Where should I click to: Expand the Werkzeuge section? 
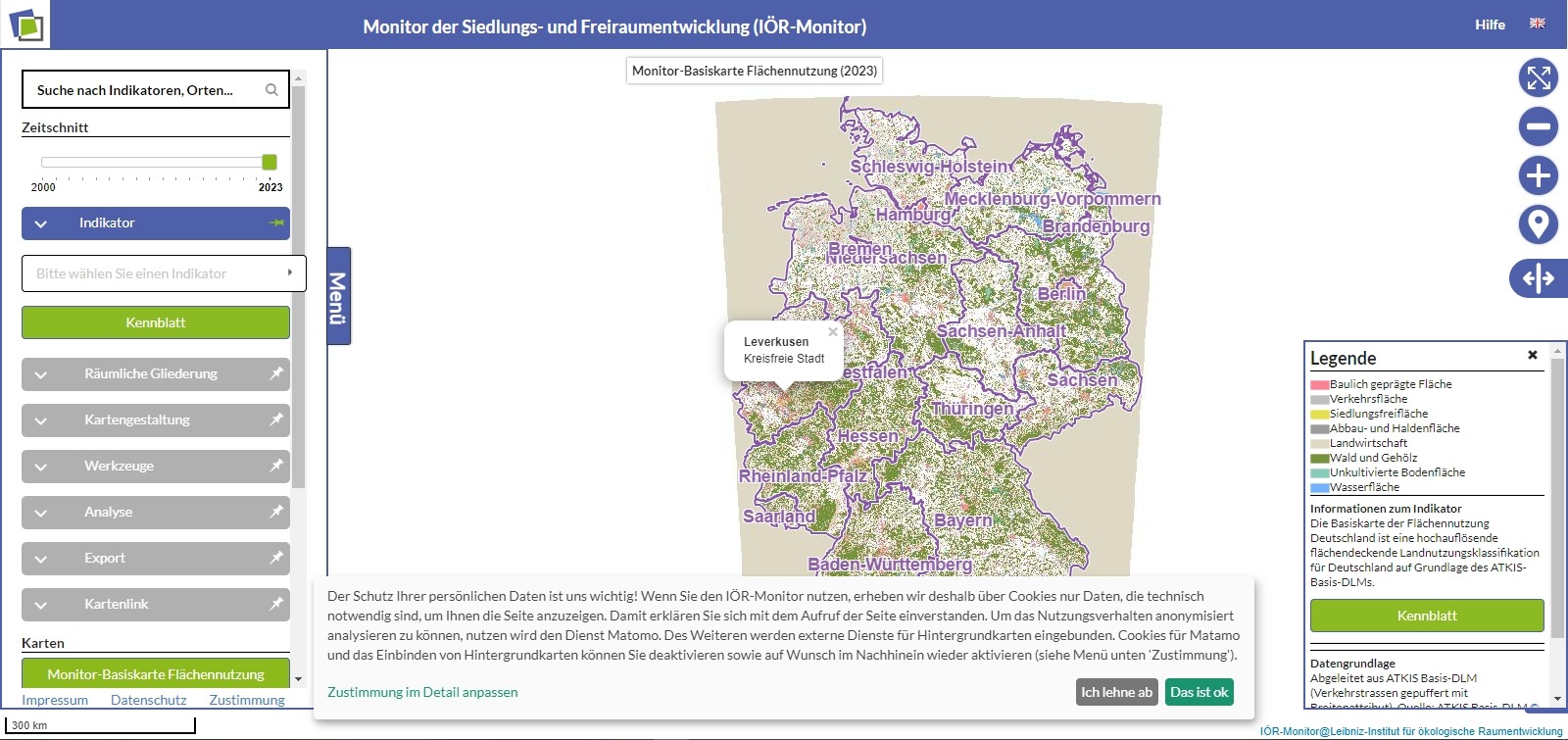[41, 467]
